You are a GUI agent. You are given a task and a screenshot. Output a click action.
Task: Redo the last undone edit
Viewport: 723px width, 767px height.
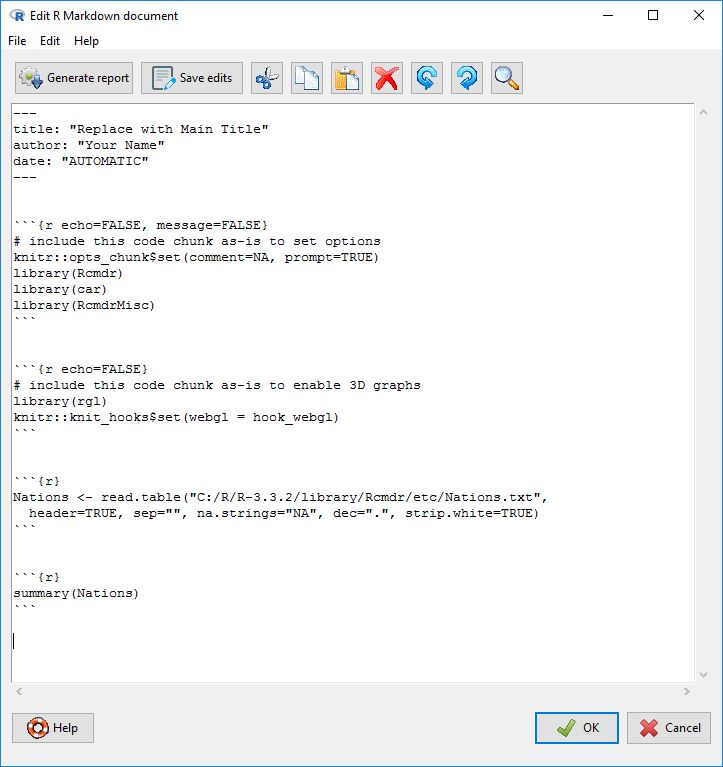[467, 78]
